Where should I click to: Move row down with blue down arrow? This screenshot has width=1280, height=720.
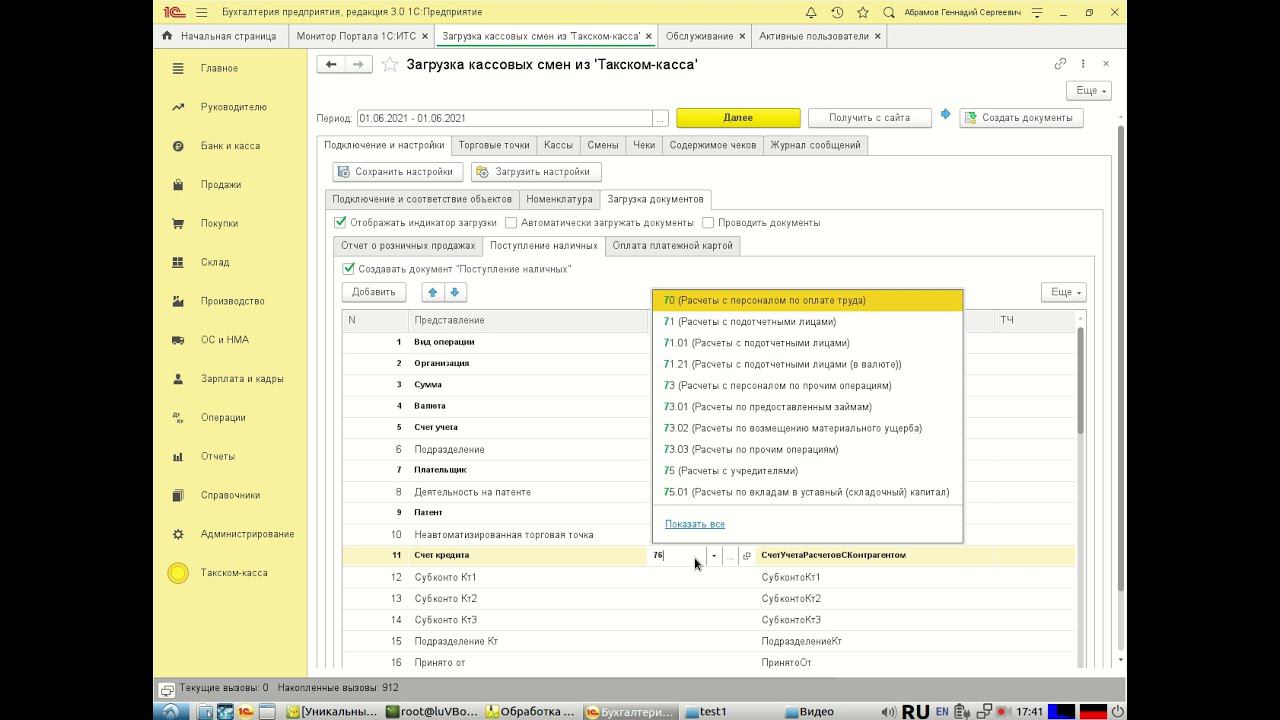pos(454,292)
